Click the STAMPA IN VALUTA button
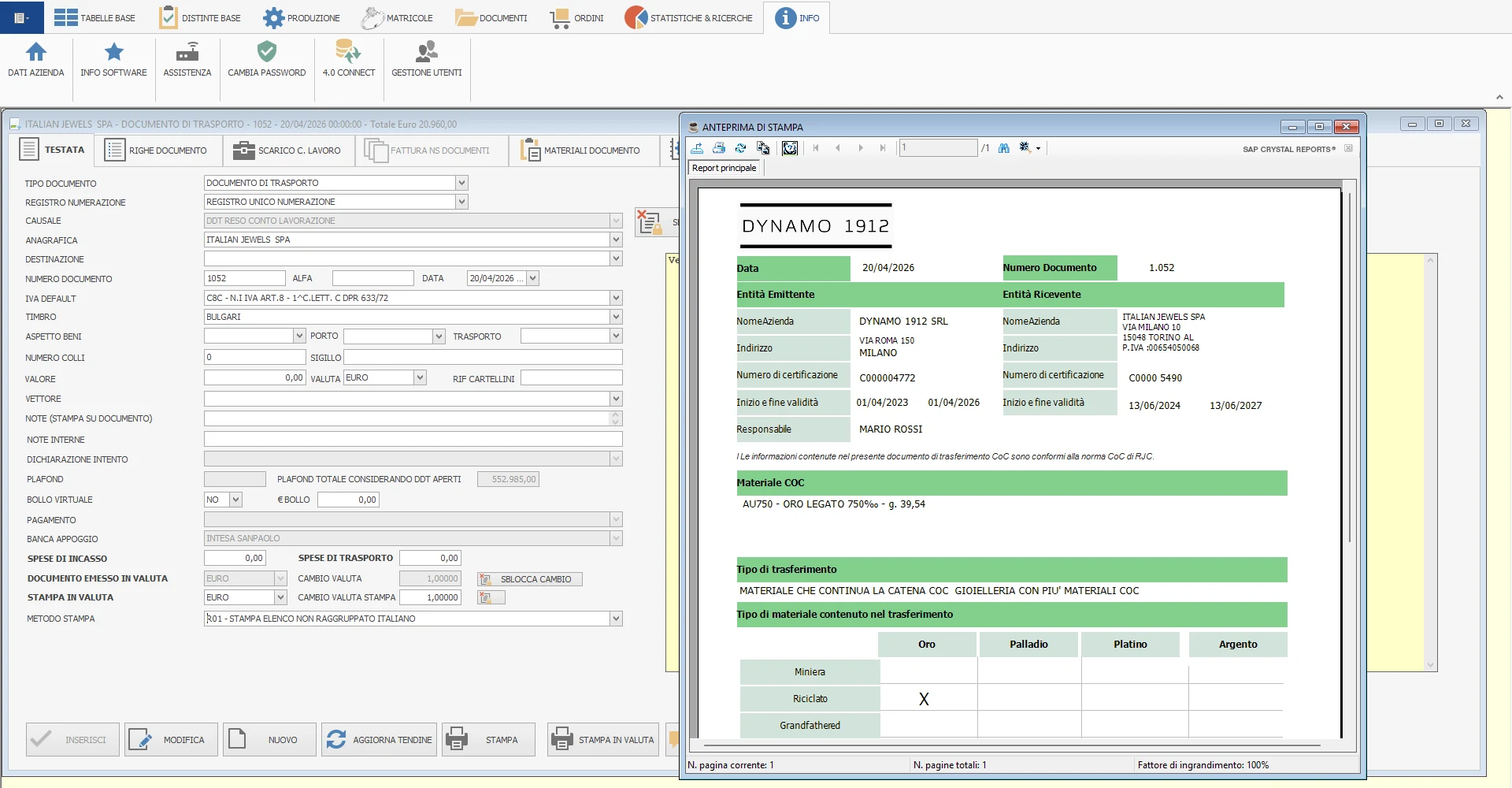The width and height of the screenshot is (1512, 788). coord(603,740)
